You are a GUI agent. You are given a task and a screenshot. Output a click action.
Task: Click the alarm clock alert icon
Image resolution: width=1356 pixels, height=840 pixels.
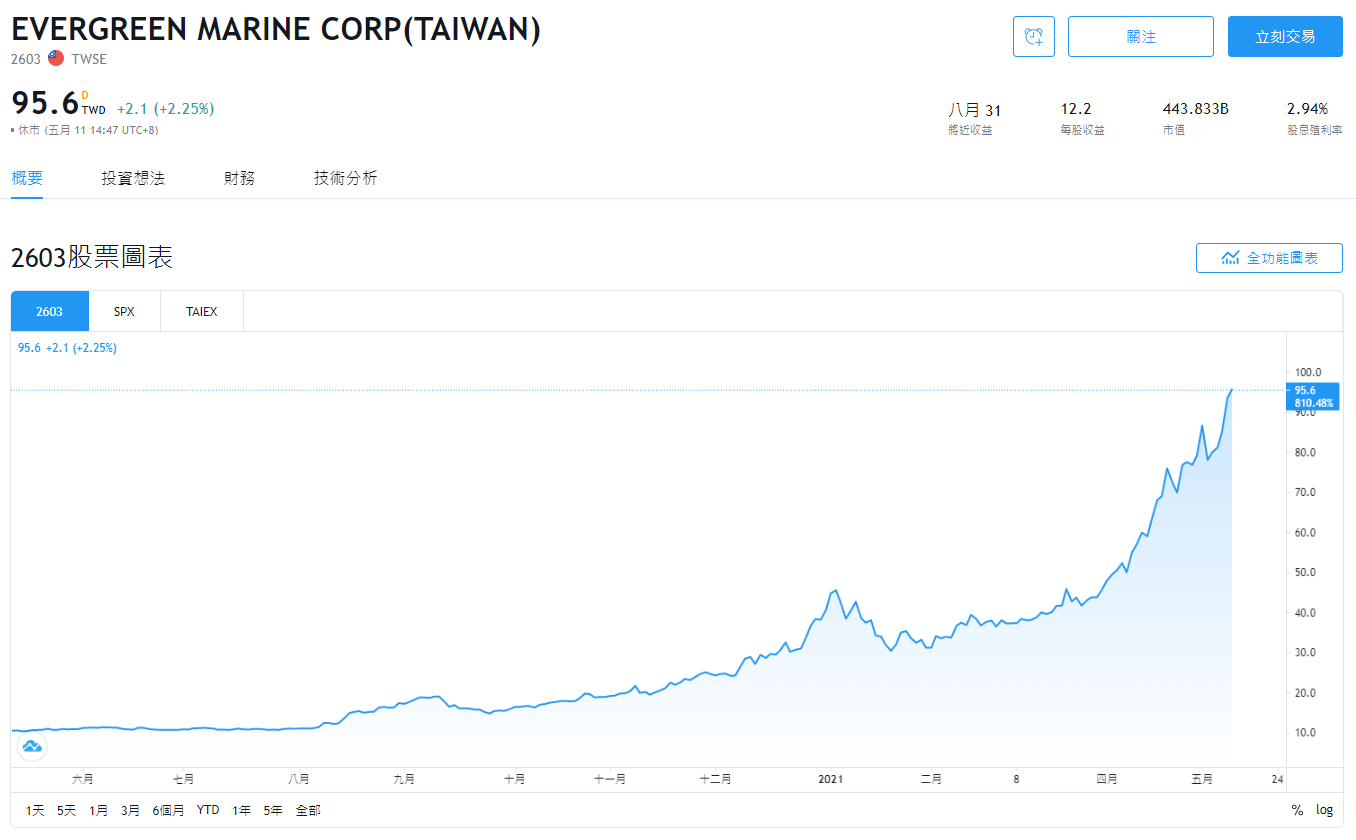(1034, 37)
